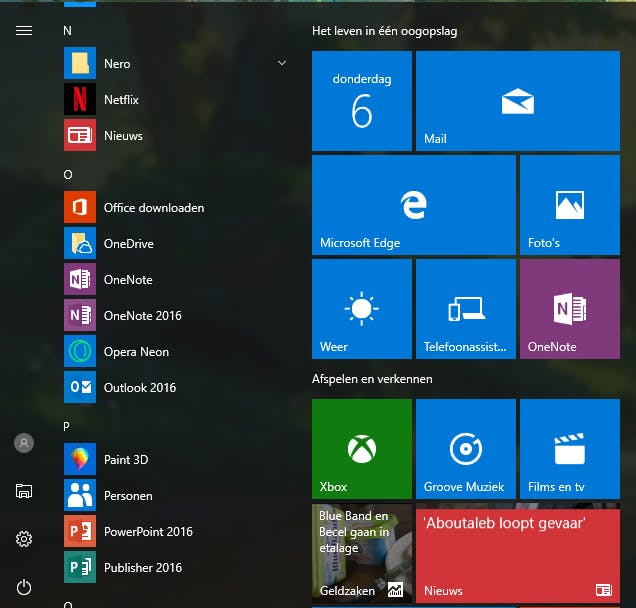636x608 pixels.
Task: Click the Power icon
Action: (x=24, y=587)
